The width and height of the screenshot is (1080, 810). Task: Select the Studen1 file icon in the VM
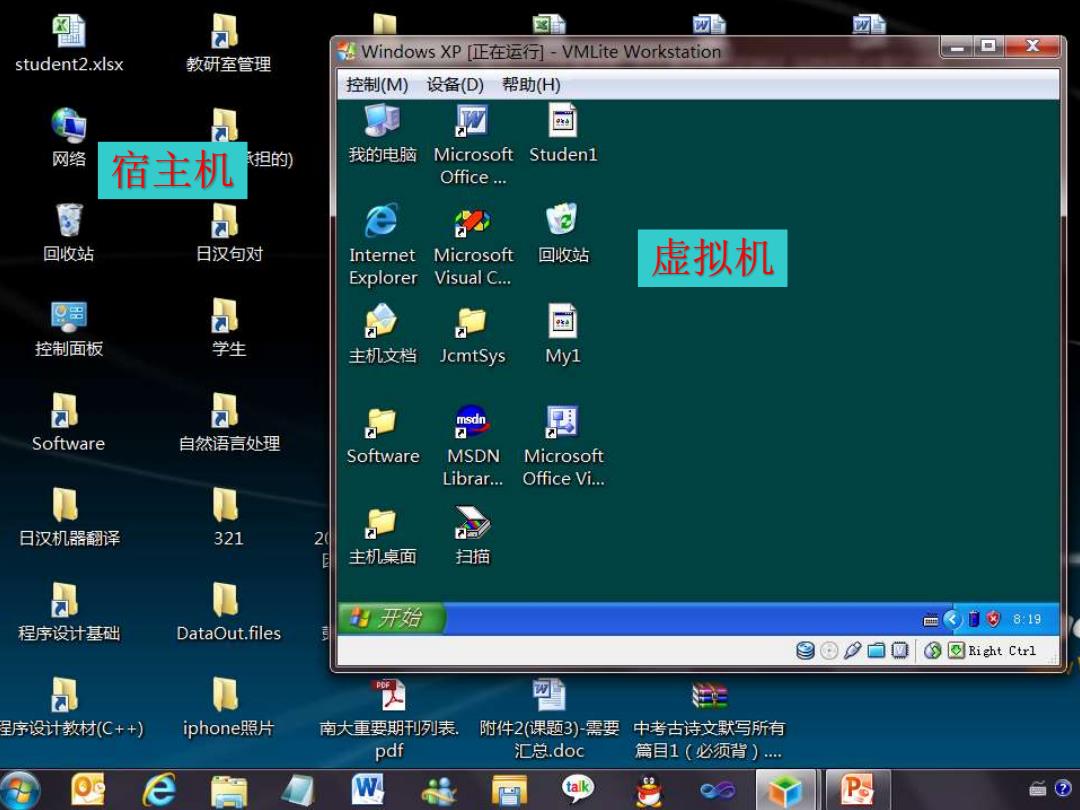563,134
